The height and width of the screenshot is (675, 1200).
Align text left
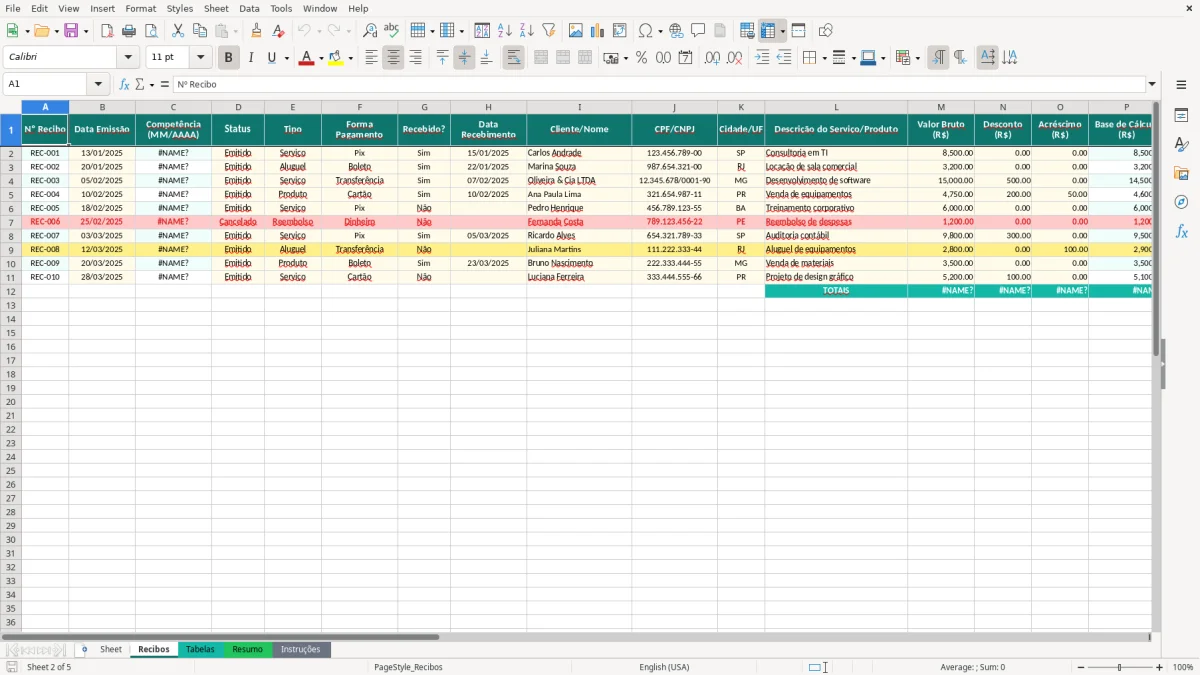click(x=371, y=58)
